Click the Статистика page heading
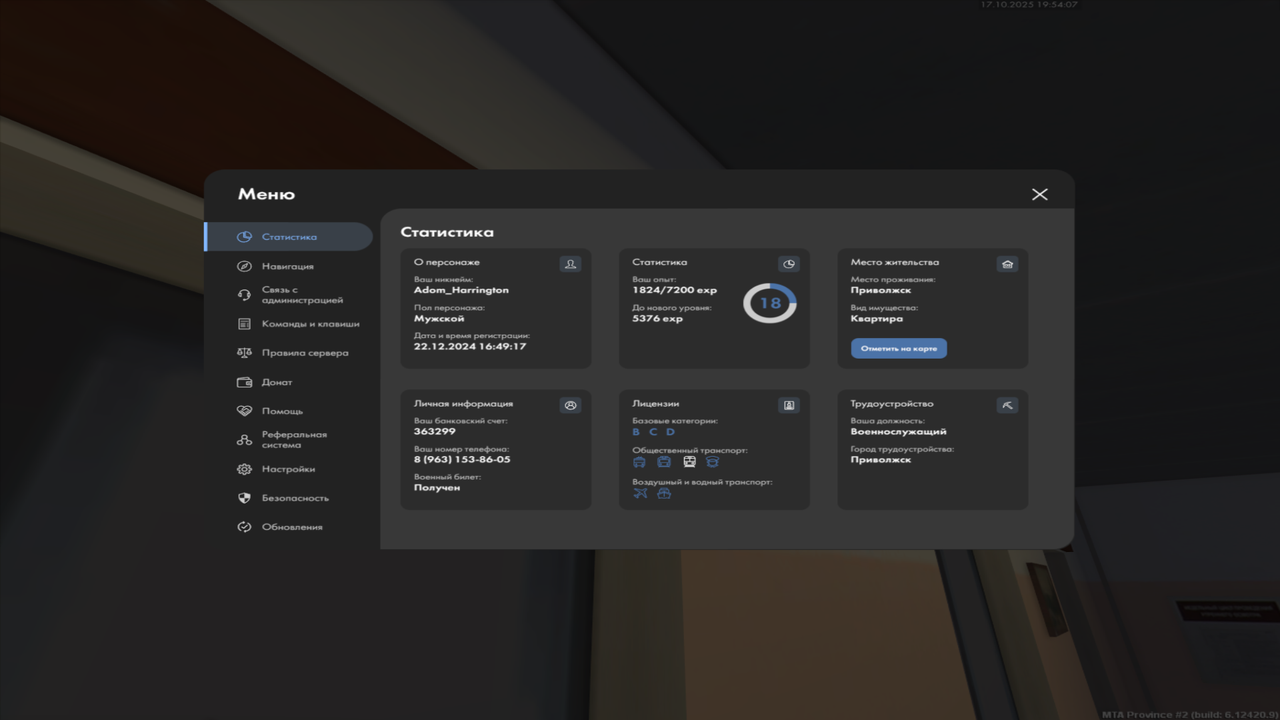The image size is (1280, 720). pyautogui.click(x=447, y=232)
